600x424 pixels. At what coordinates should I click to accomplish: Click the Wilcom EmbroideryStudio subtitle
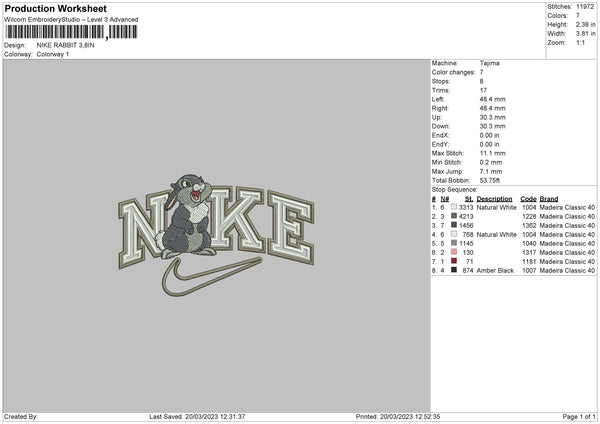[x=71, y=20]
